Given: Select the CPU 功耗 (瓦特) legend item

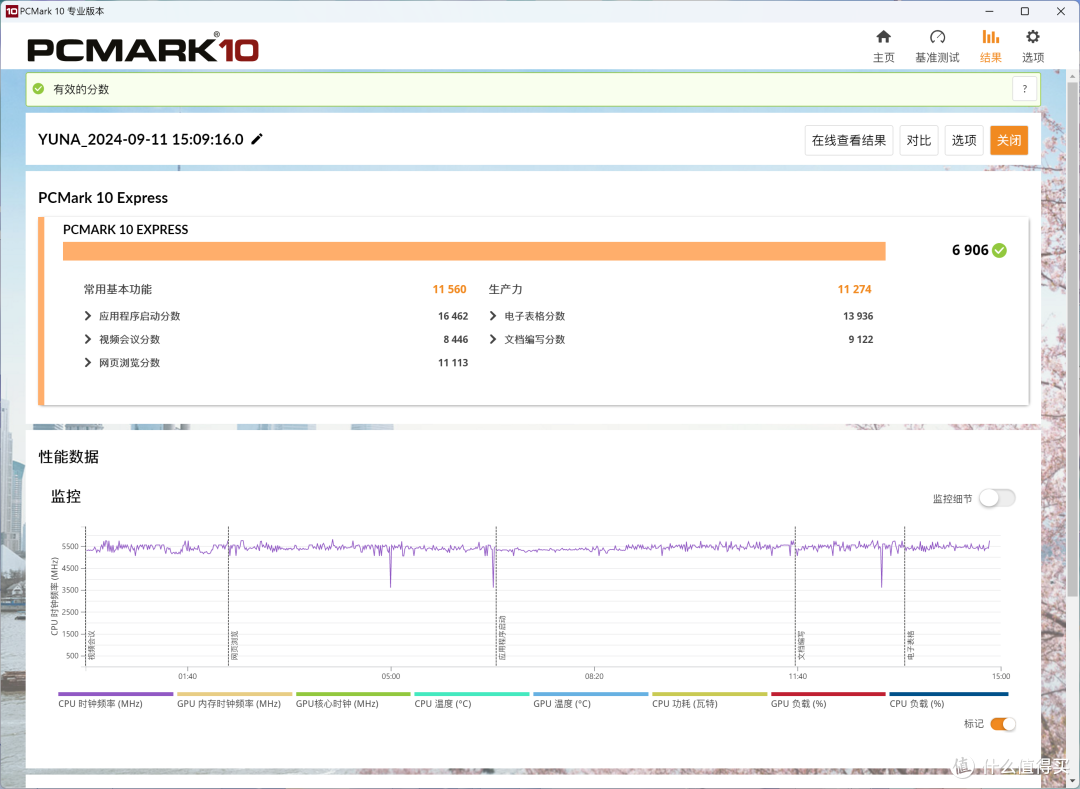Looking at the screenshot, I should (709, 700).
